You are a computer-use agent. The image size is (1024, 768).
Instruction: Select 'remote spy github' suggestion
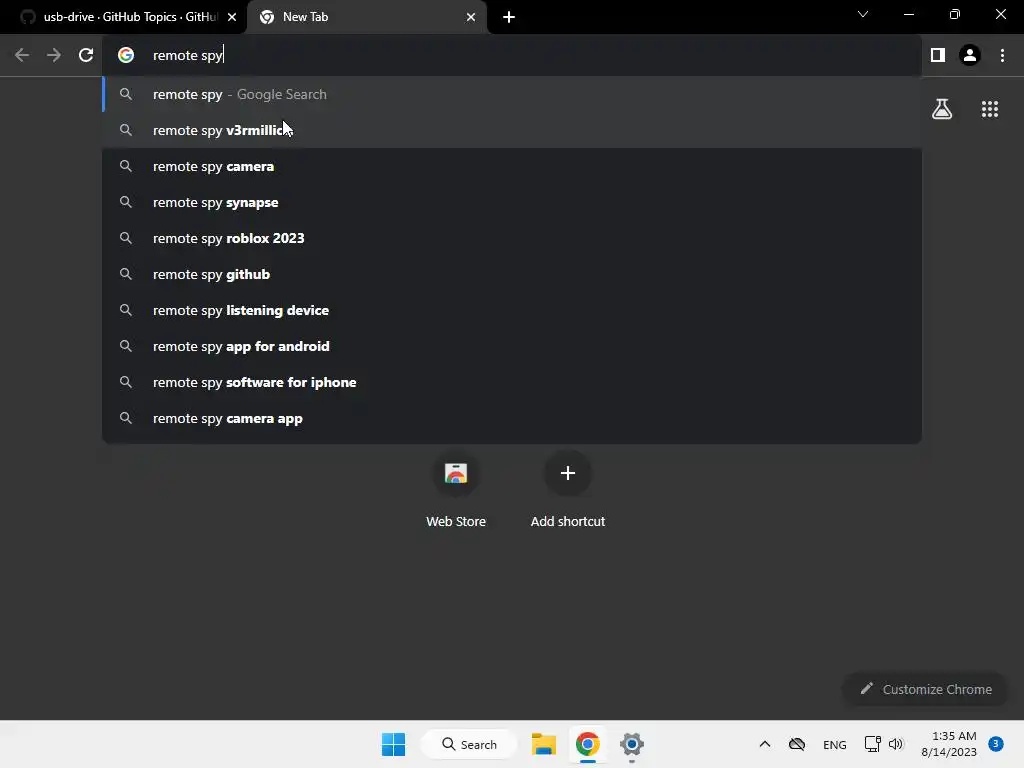[512, 274]
